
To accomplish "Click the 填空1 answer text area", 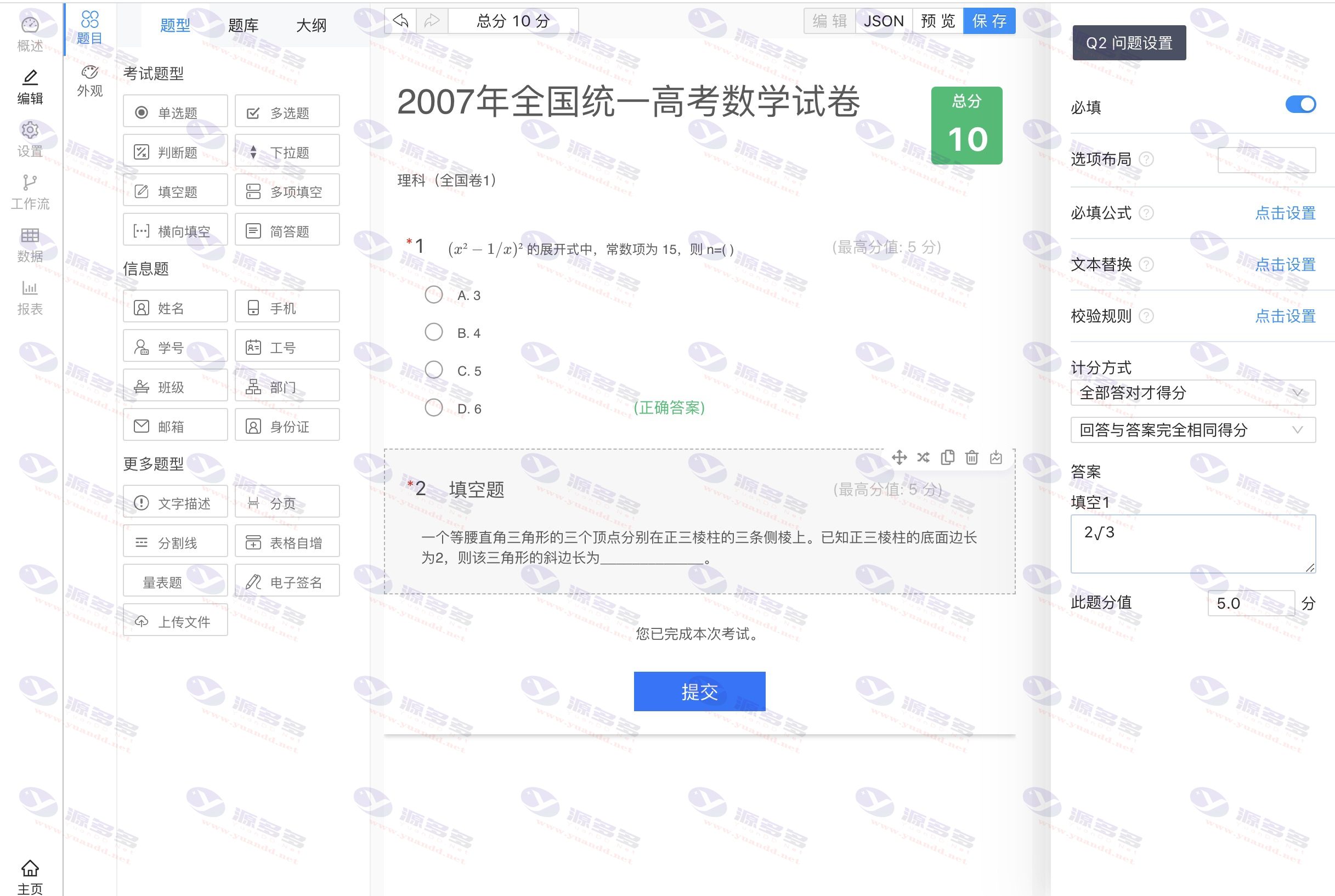I will 1193,544.
